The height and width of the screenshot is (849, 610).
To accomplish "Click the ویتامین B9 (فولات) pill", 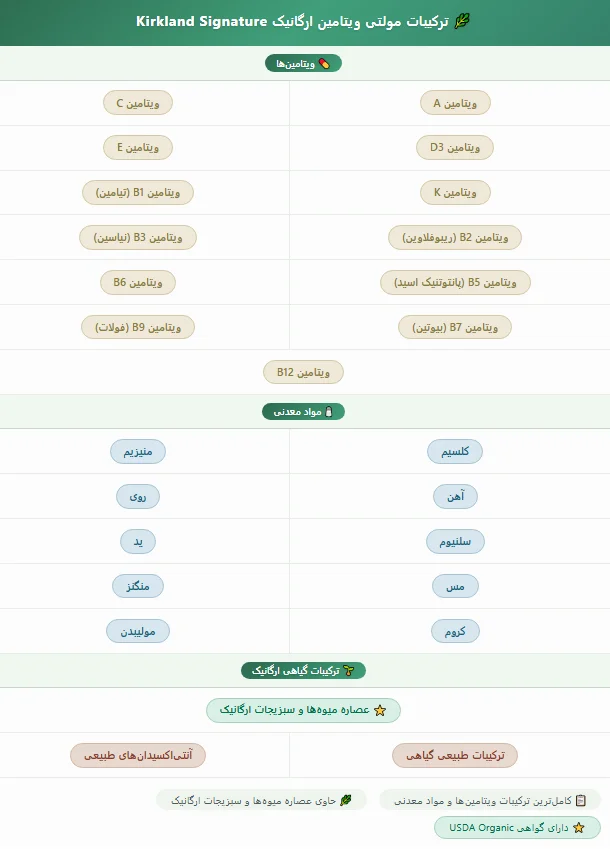I will coord(137,328).
